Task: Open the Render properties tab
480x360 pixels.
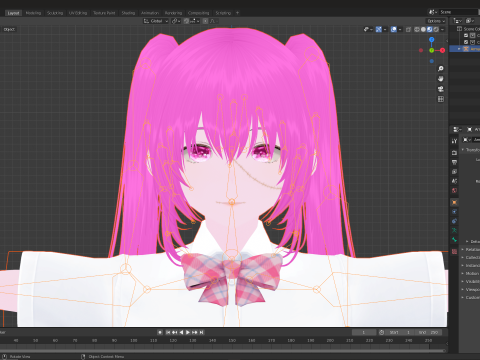Action: click(454, 153)
